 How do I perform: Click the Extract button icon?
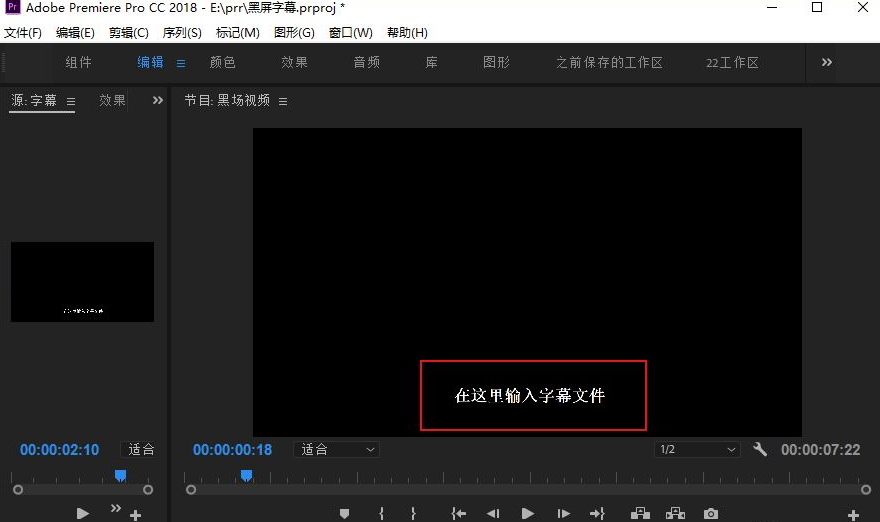pos(675,513)
